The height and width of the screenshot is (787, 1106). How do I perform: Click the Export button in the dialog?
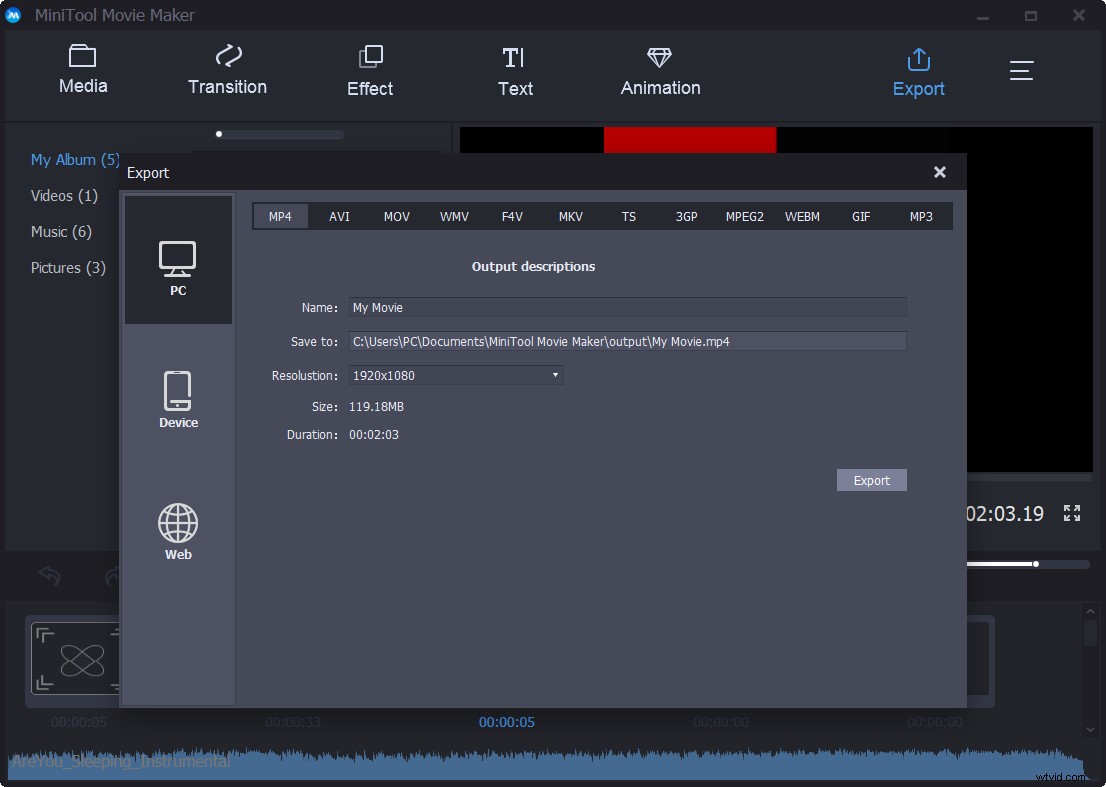point(871,480)
